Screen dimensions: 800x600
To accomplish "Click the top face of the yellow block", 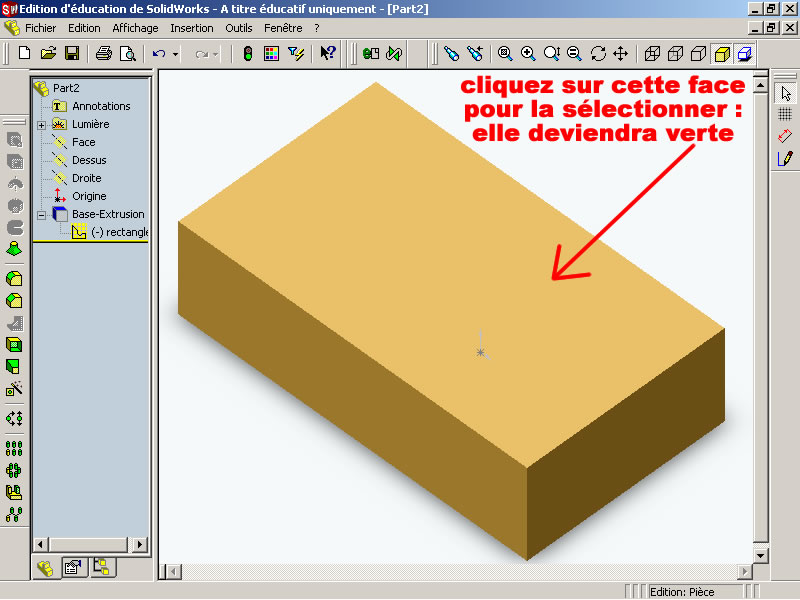I will [451, 276].
